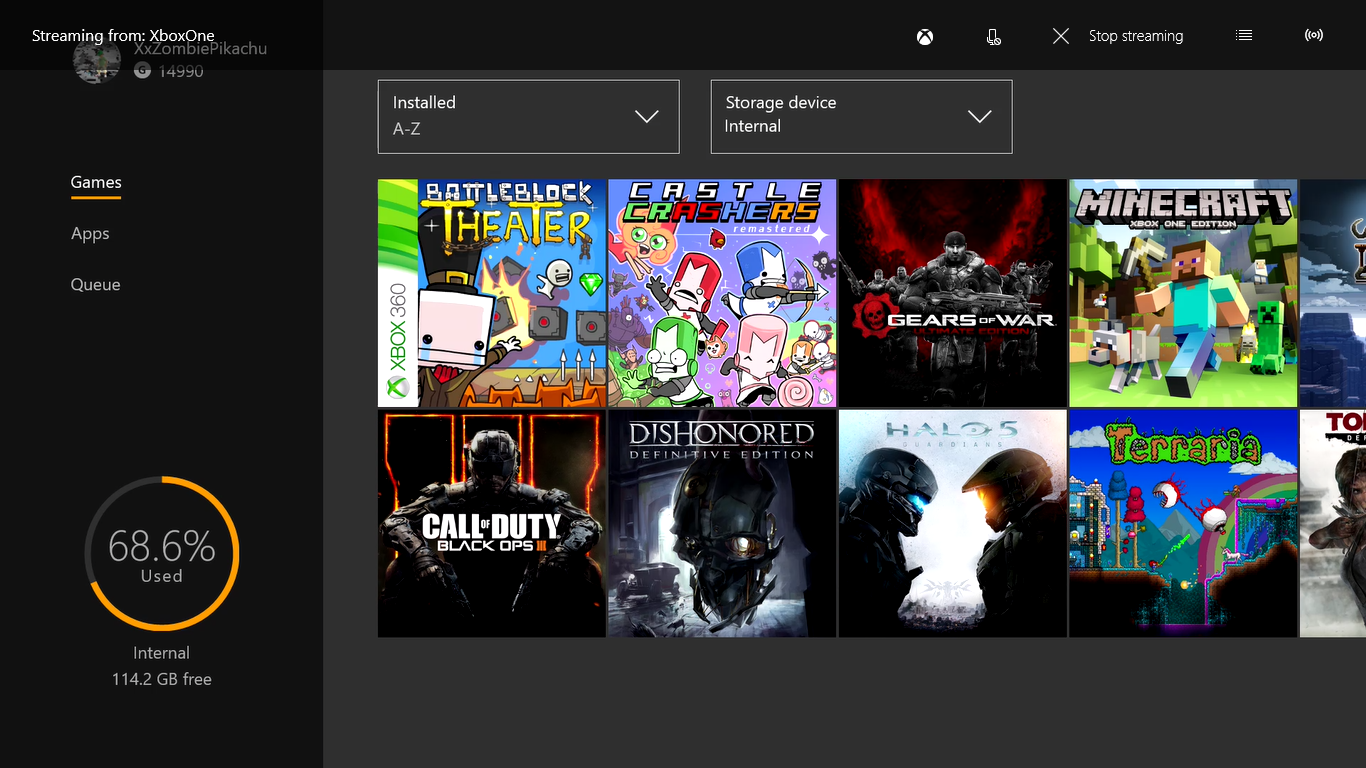Viewport: 1366px width, 768px height.
Task: Stop streaming from the Xbox One
Action: click(1135, 36)
